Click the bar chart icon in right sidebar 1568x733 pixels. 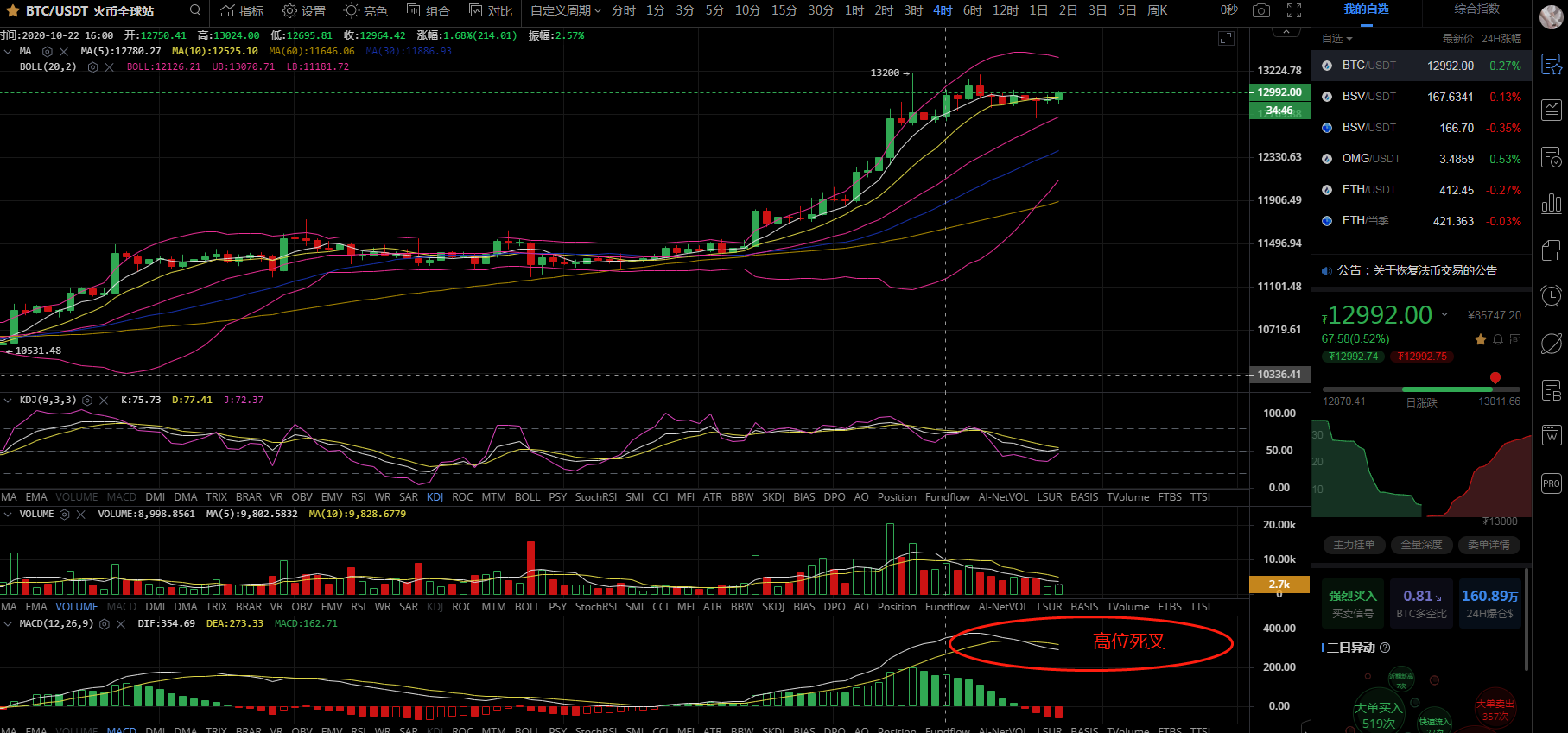tap(1552, 204)
